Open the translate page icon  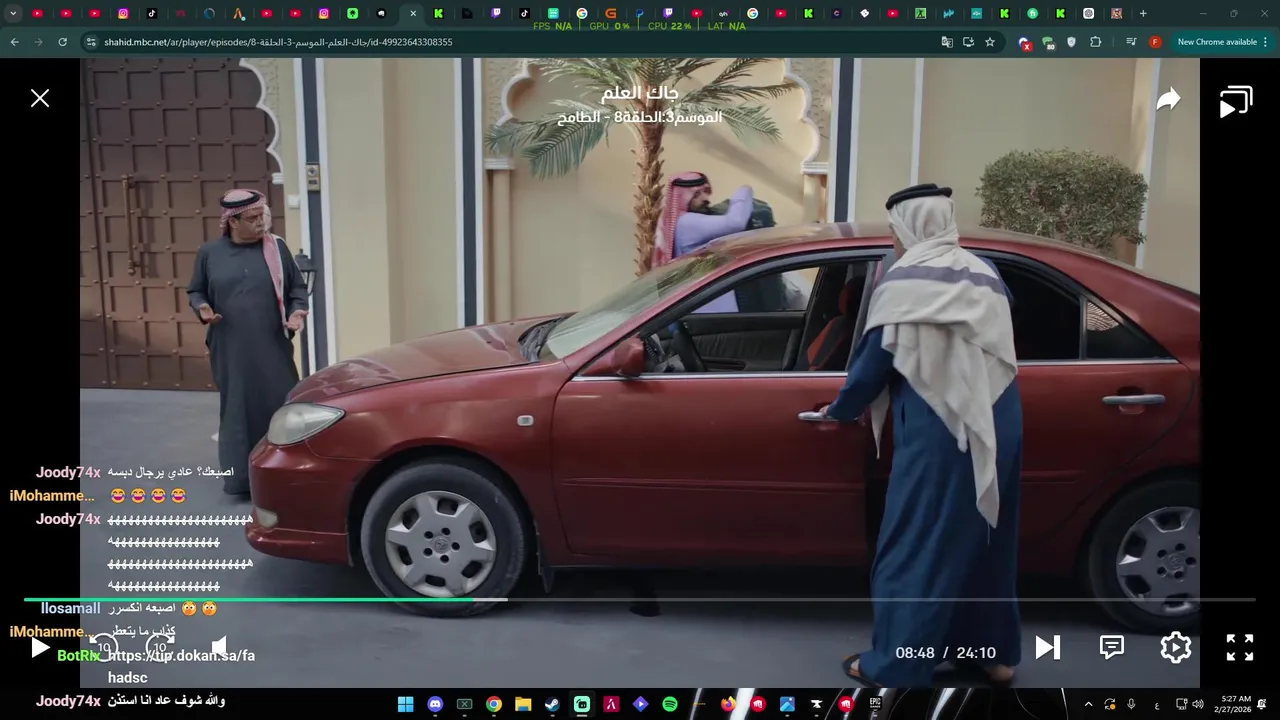point(947,42)
